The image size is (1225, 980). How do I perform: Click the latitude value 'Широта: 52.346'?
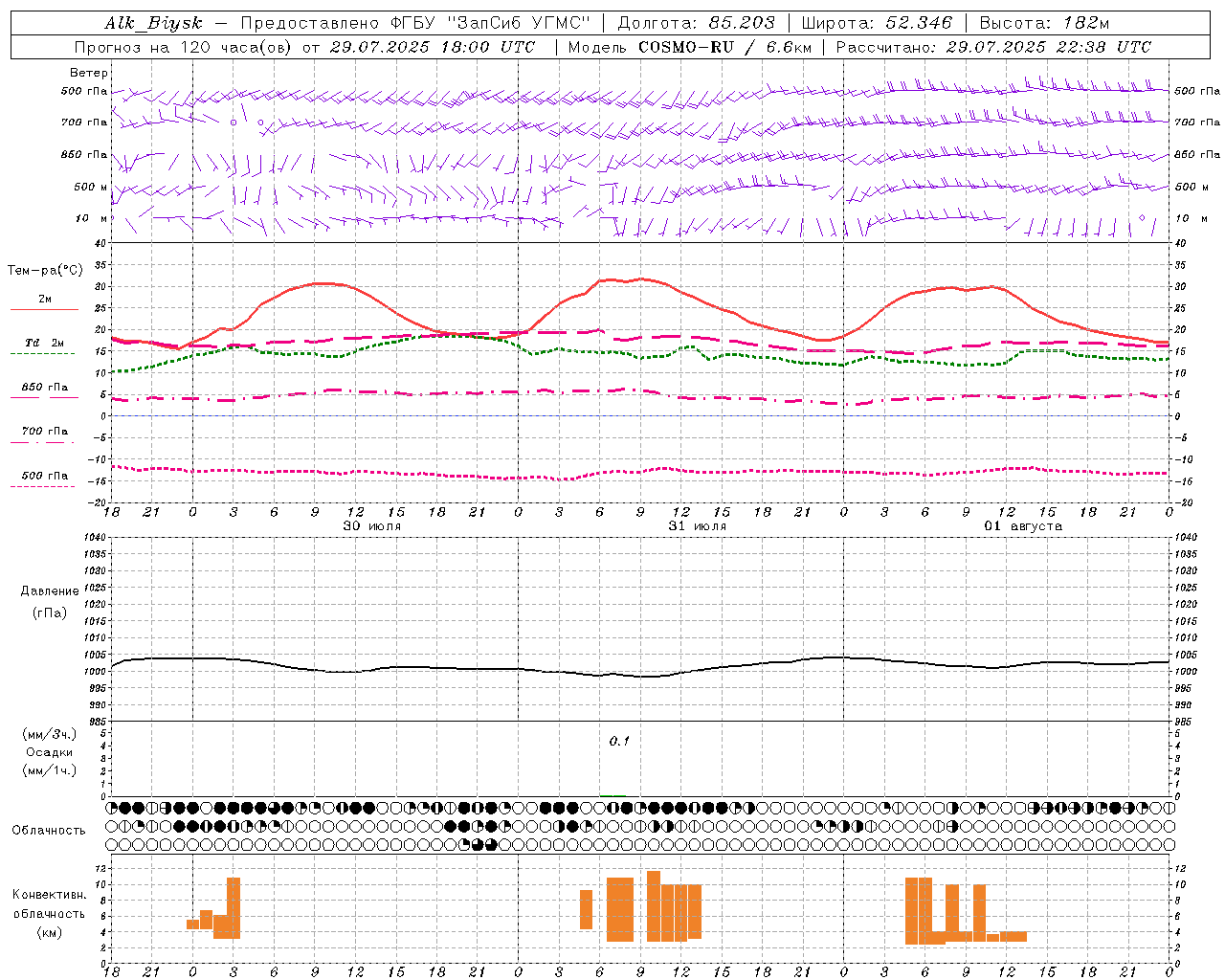click(877, 23)
